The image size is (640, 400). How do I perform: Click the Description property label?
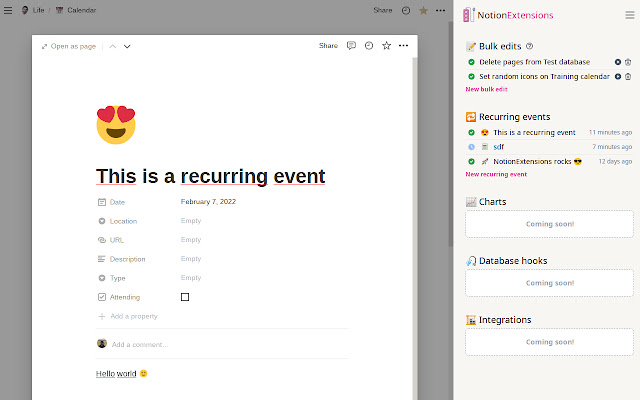click(x=127, y=259)
